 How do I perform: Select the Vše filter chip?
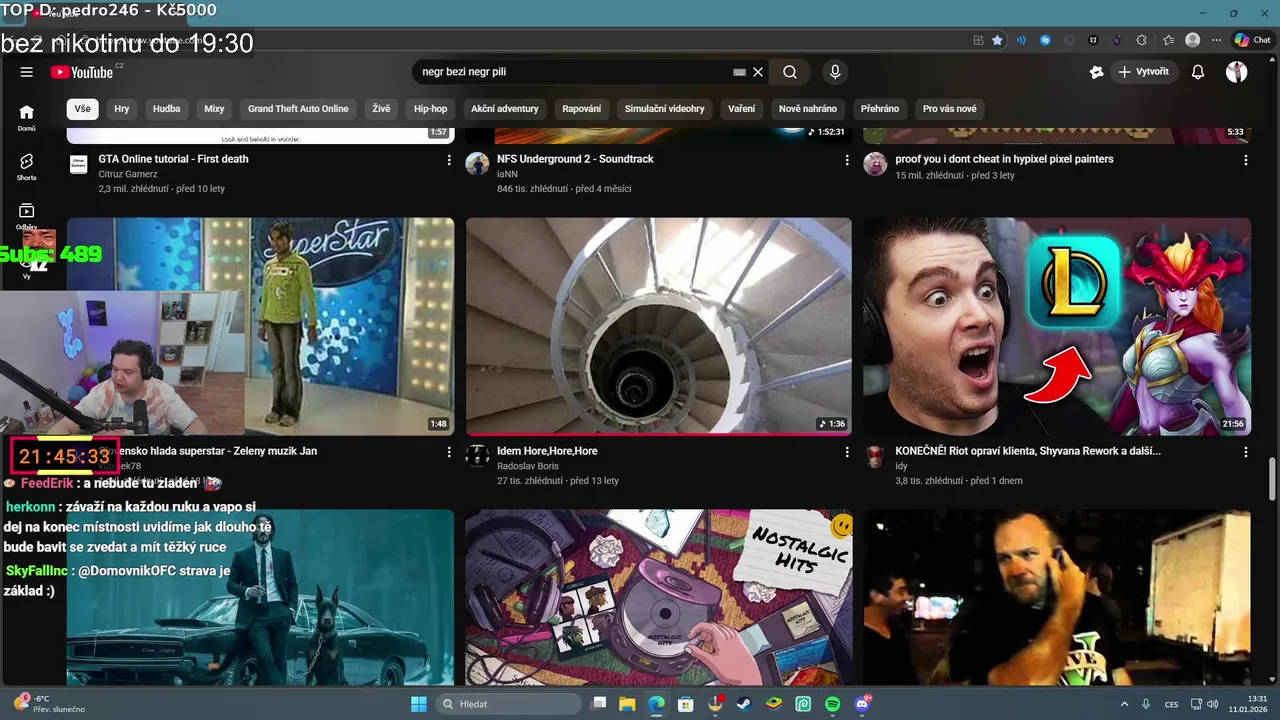pos(82,109)
